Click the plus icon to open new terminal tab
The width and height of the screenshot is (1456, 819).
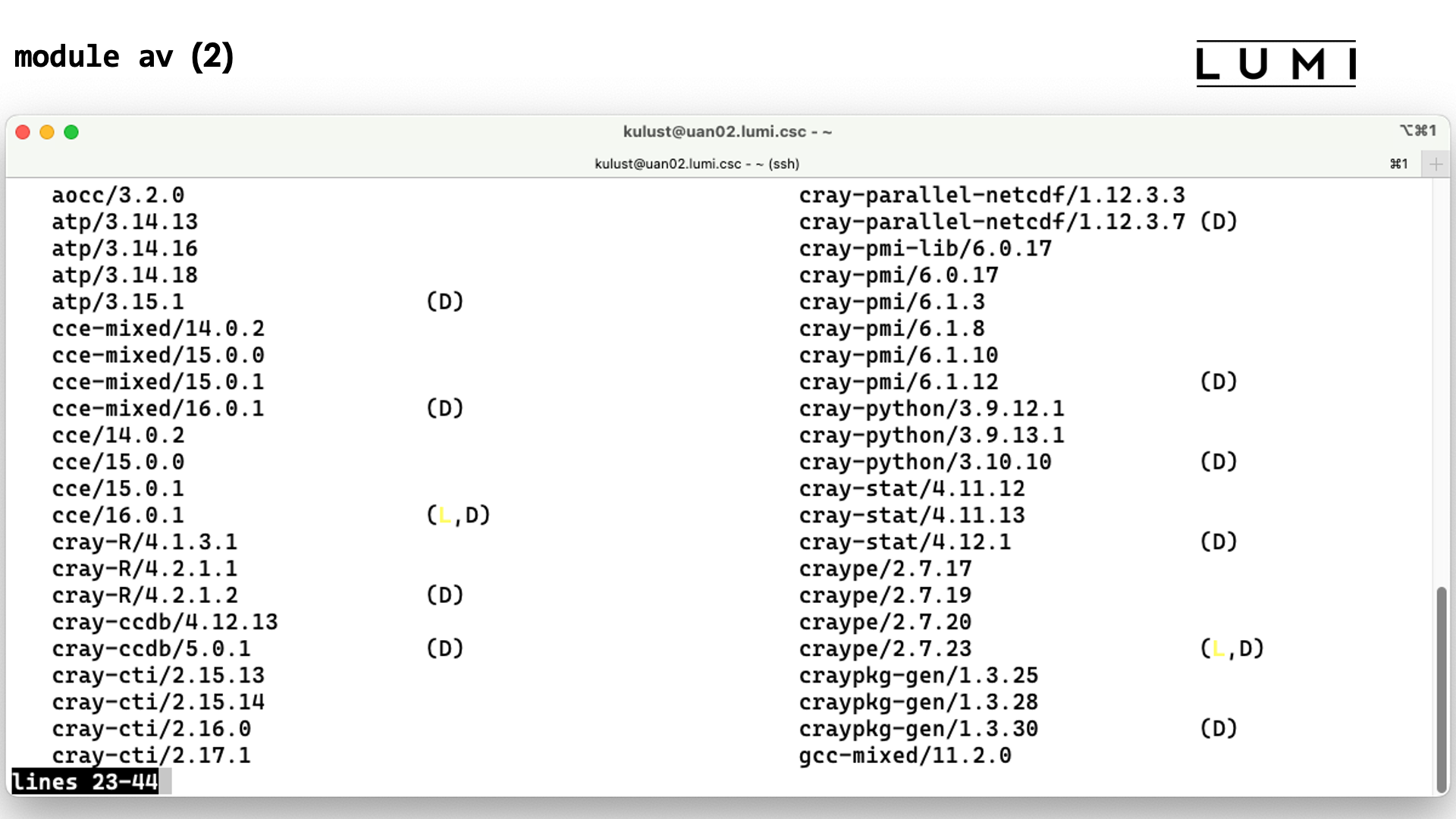[1436, 164]
